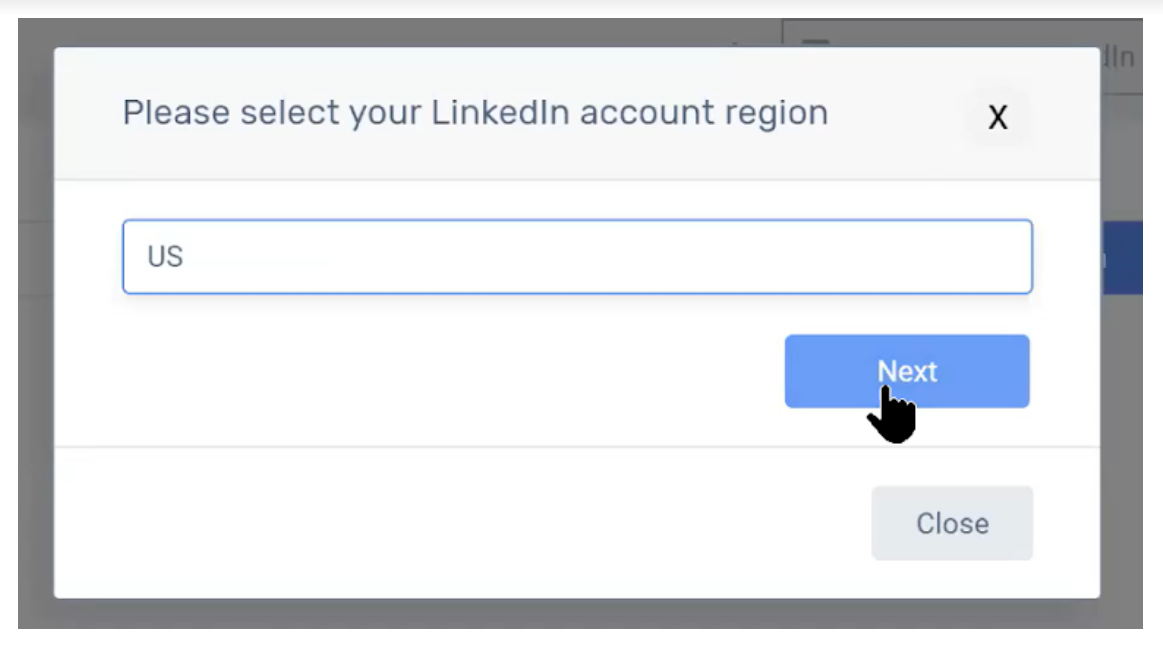The height and width of the screenshot is (653, 1163).
Task: Click the word region in the dialog title
Action: click(776, 114)
